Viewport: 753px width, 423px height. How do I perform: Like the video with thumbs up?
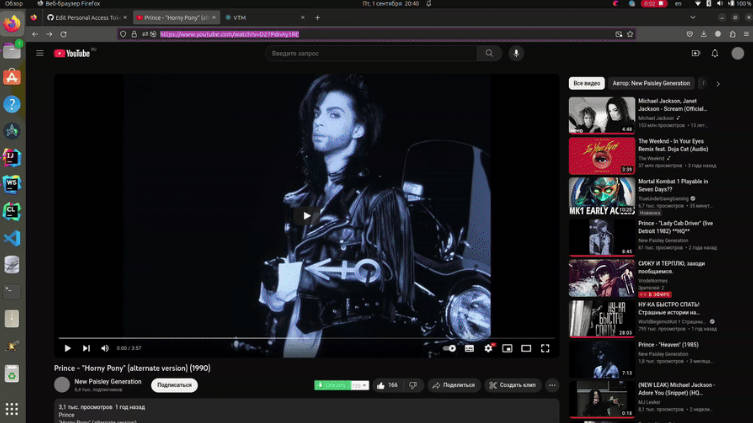pyautogui.click(x=388, y=385)
